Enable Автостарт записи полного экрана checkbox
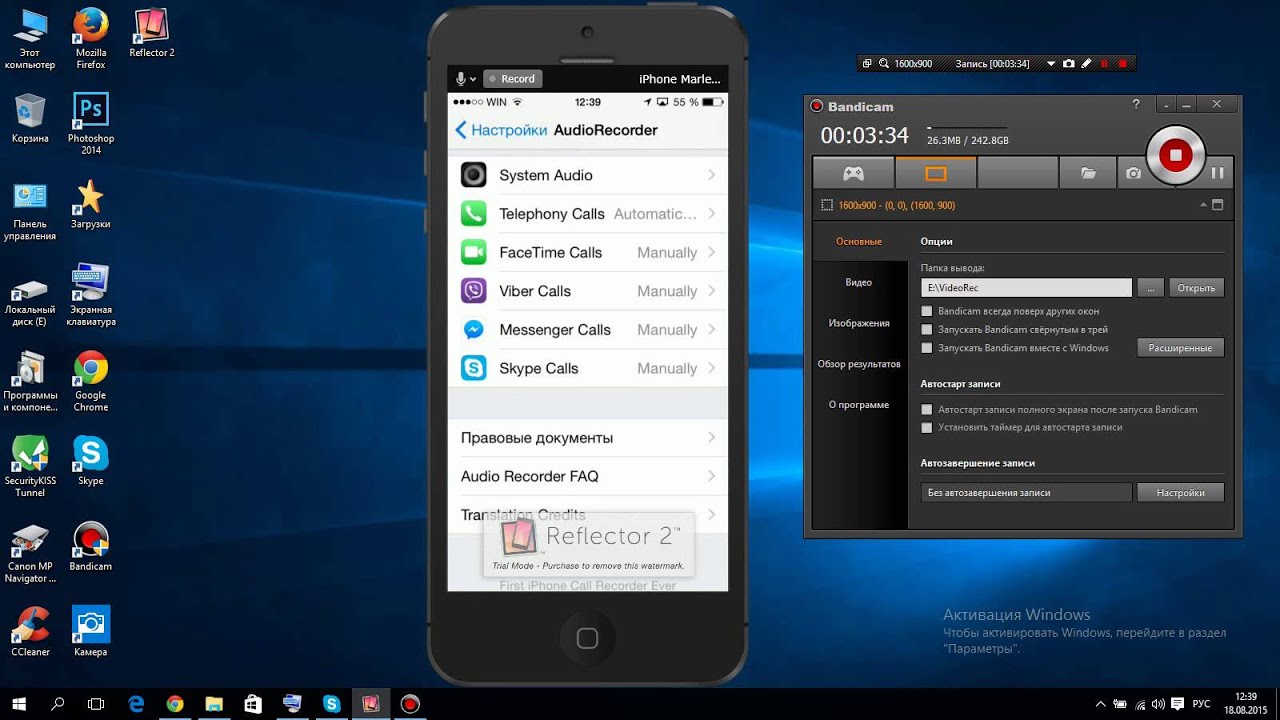Viewport: 1280px width, 720px height. pyautogui.click(x=927, y=410)
